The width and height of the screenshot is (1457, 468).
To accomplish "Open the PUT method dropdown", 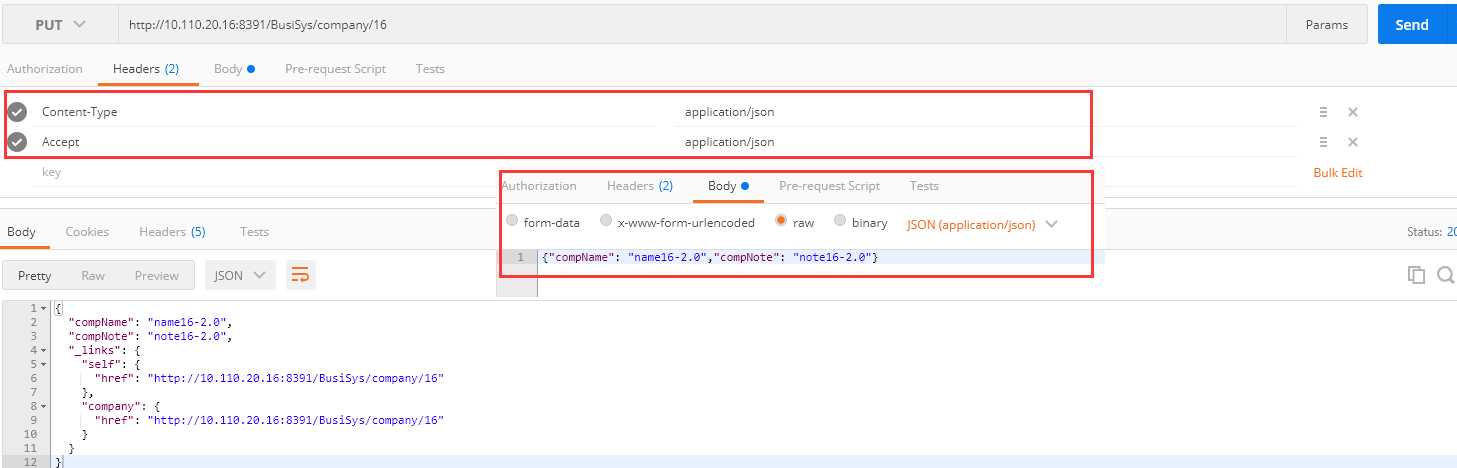I will coord(59,25).
